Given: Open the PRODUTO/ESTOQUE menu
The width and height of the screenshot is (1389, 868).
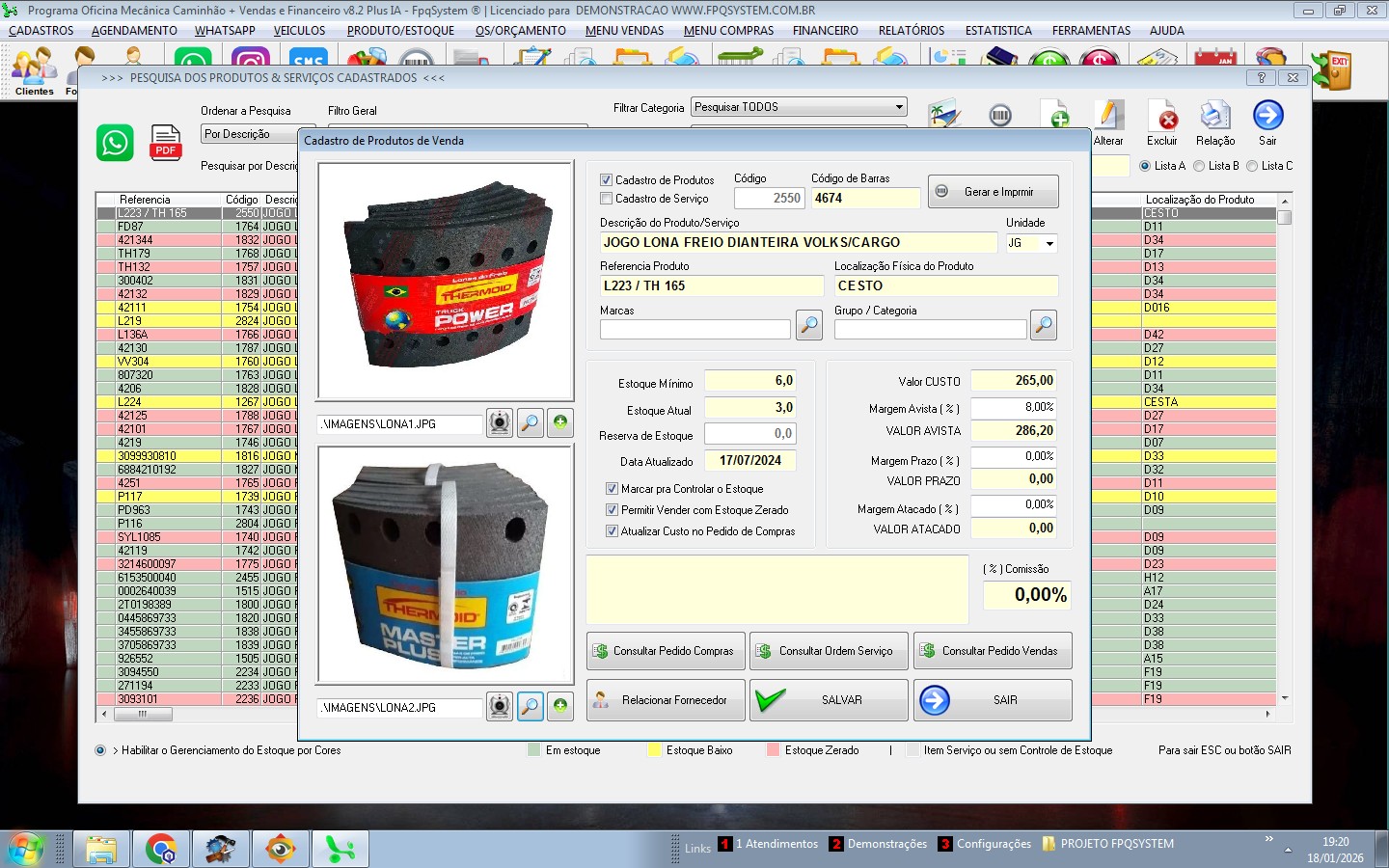Looking at the screenshot, I should tap(400, 31).
